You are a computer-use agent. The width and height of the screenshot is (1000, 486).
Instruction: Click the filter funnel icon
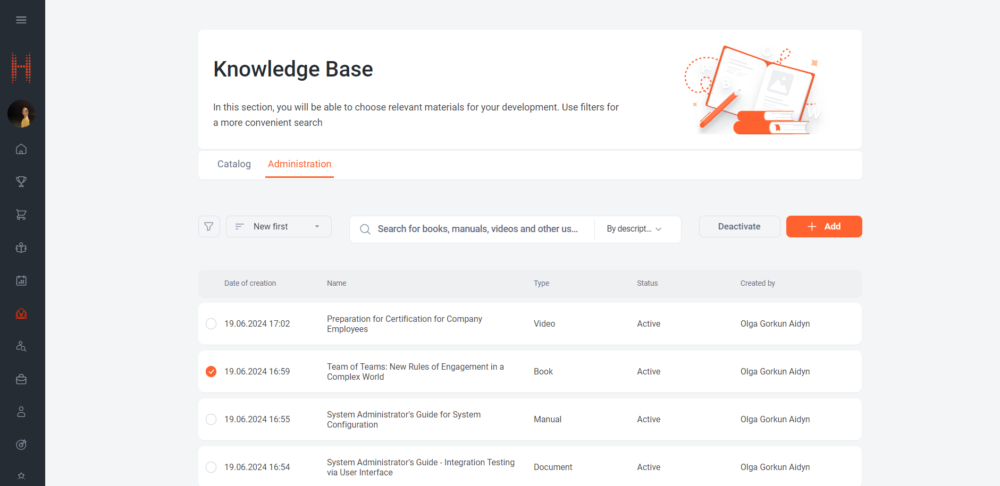208,227
